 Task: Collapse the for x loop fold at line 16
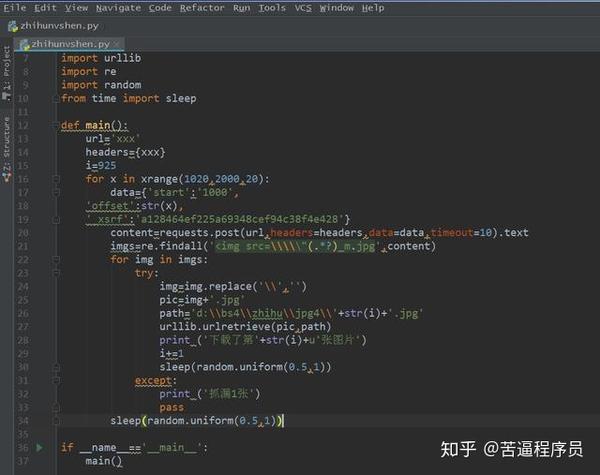pos(56,179)
